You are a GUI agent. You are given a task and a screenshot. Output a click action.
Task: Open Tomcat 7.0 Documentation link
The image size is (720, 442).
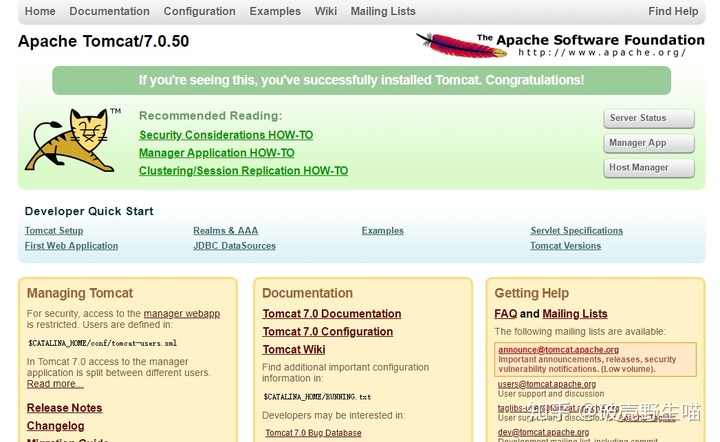coord(332,313)
